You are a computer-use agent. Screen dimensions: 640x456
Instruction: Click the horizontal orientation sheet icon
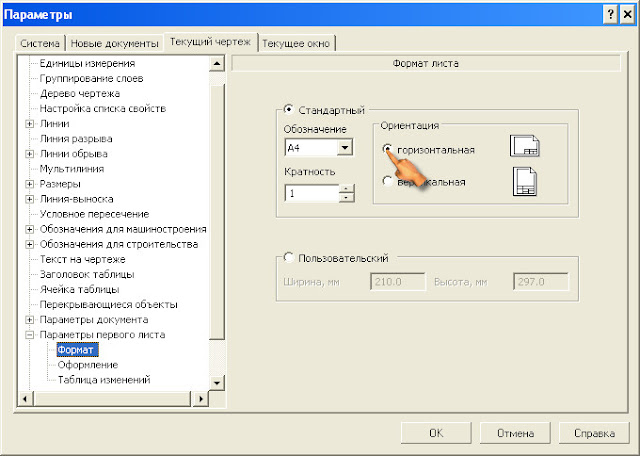pyautogui.click(x=525, y=146)
